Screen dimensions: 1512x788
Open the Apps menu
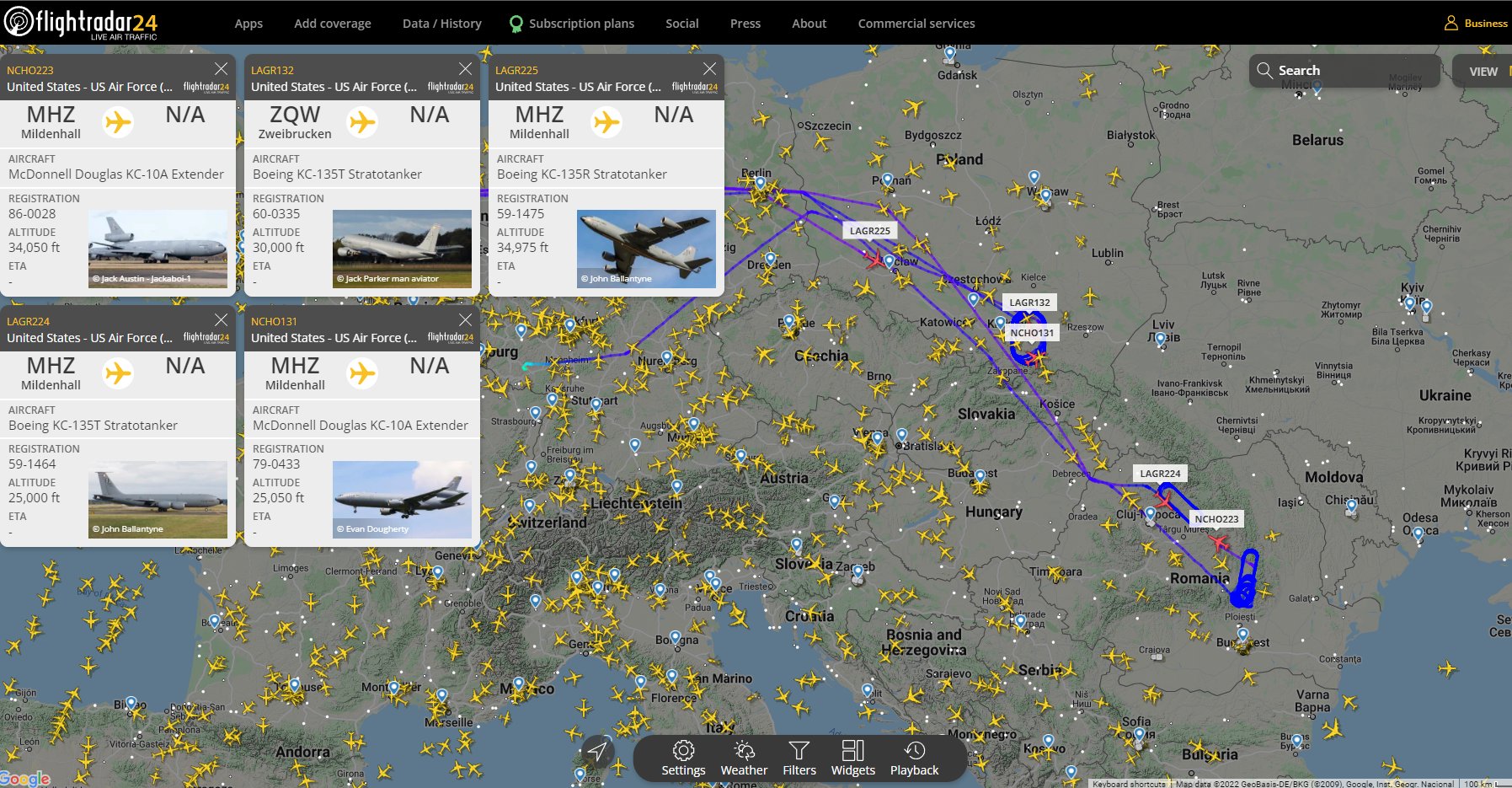click(248, 24)
